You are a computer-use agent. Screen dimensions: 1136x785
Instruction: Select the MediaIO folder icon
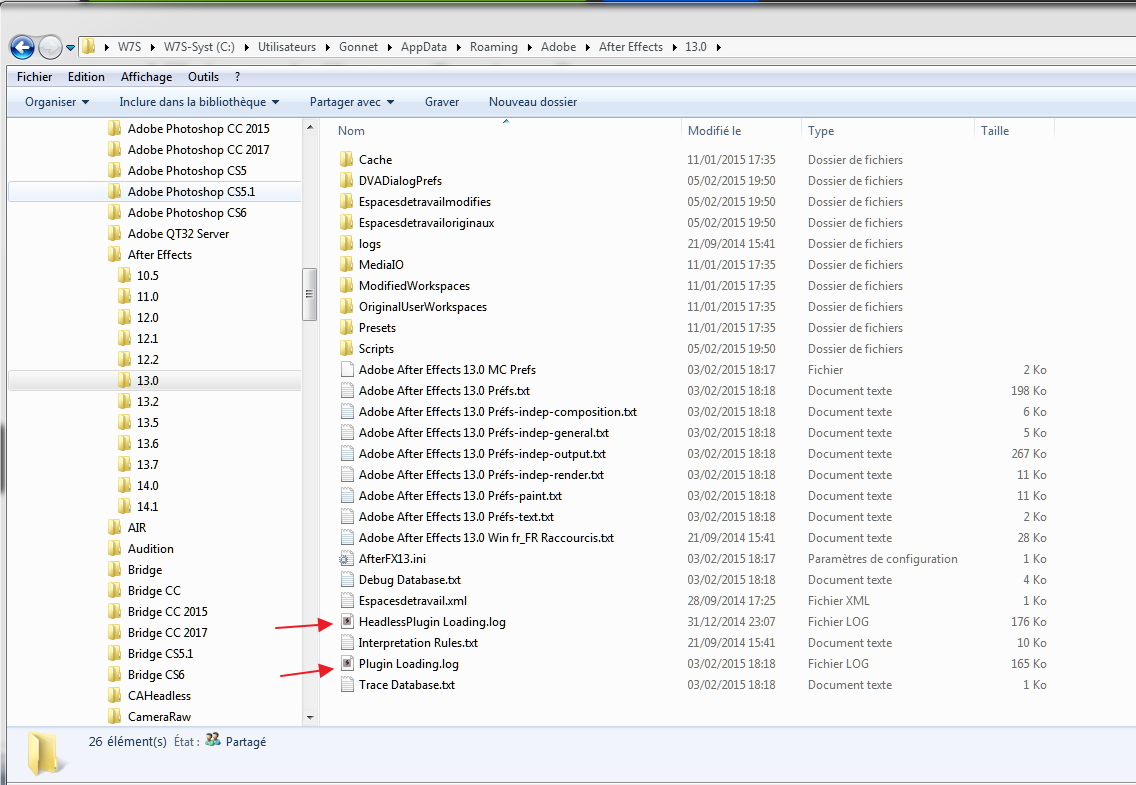click(x=347, y=264)
